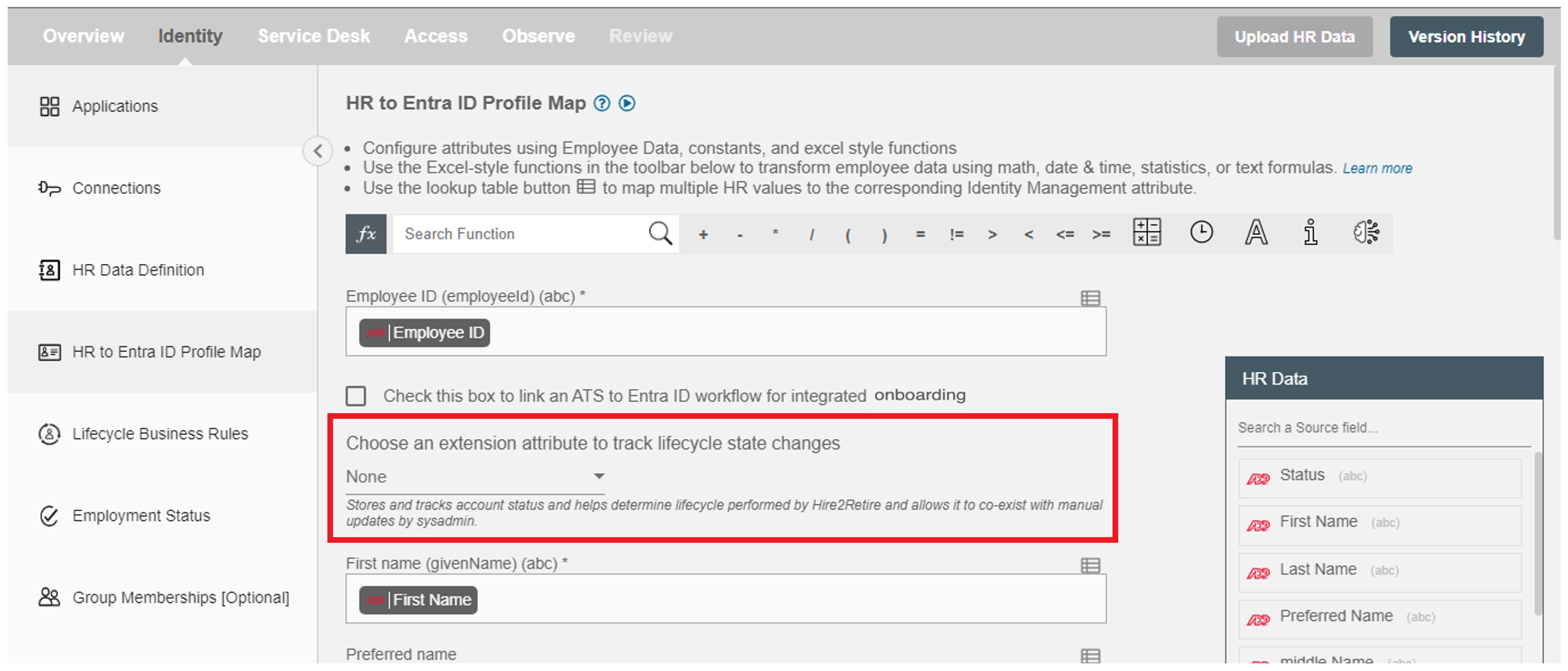Go to HR Data Definition page
The image size is (1568, 671).
162,270
